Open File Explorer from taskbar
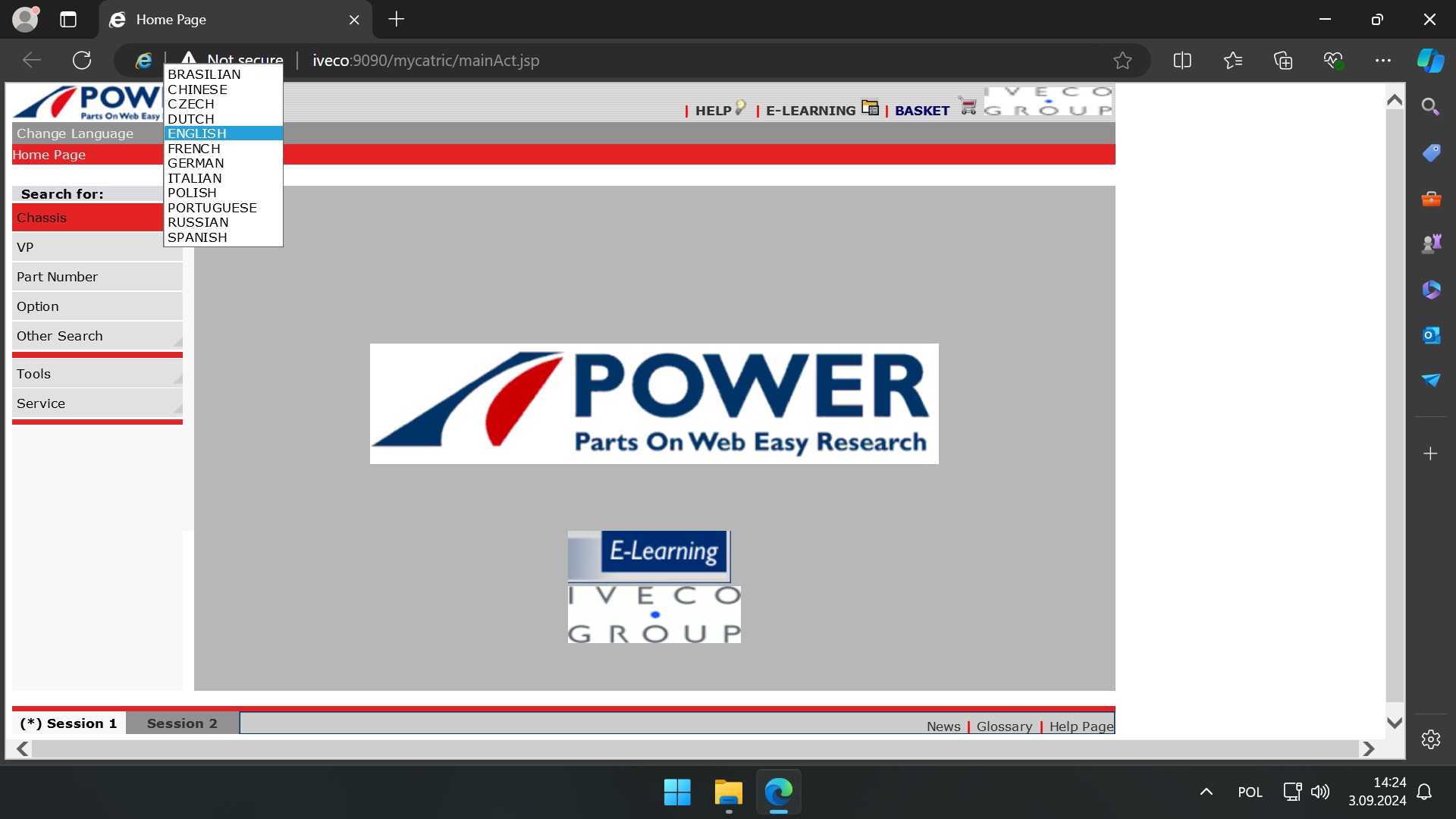 pos(728,792)
